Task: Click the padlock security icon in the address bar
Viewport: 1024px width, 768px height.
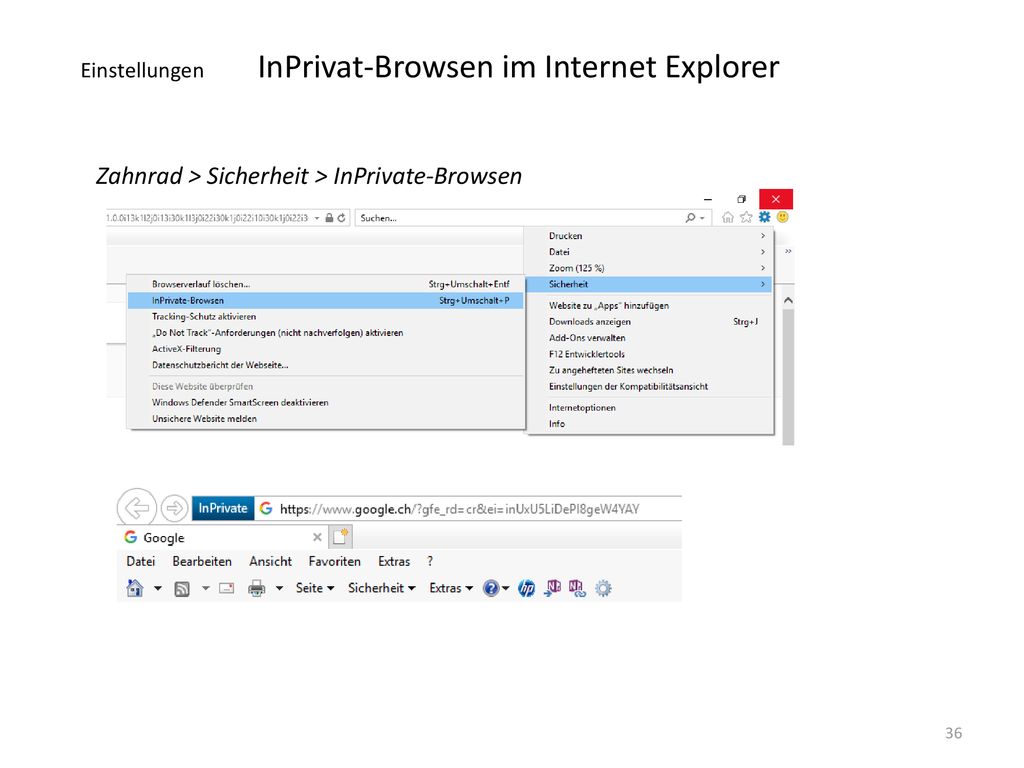Action: [x=329, y=217]
